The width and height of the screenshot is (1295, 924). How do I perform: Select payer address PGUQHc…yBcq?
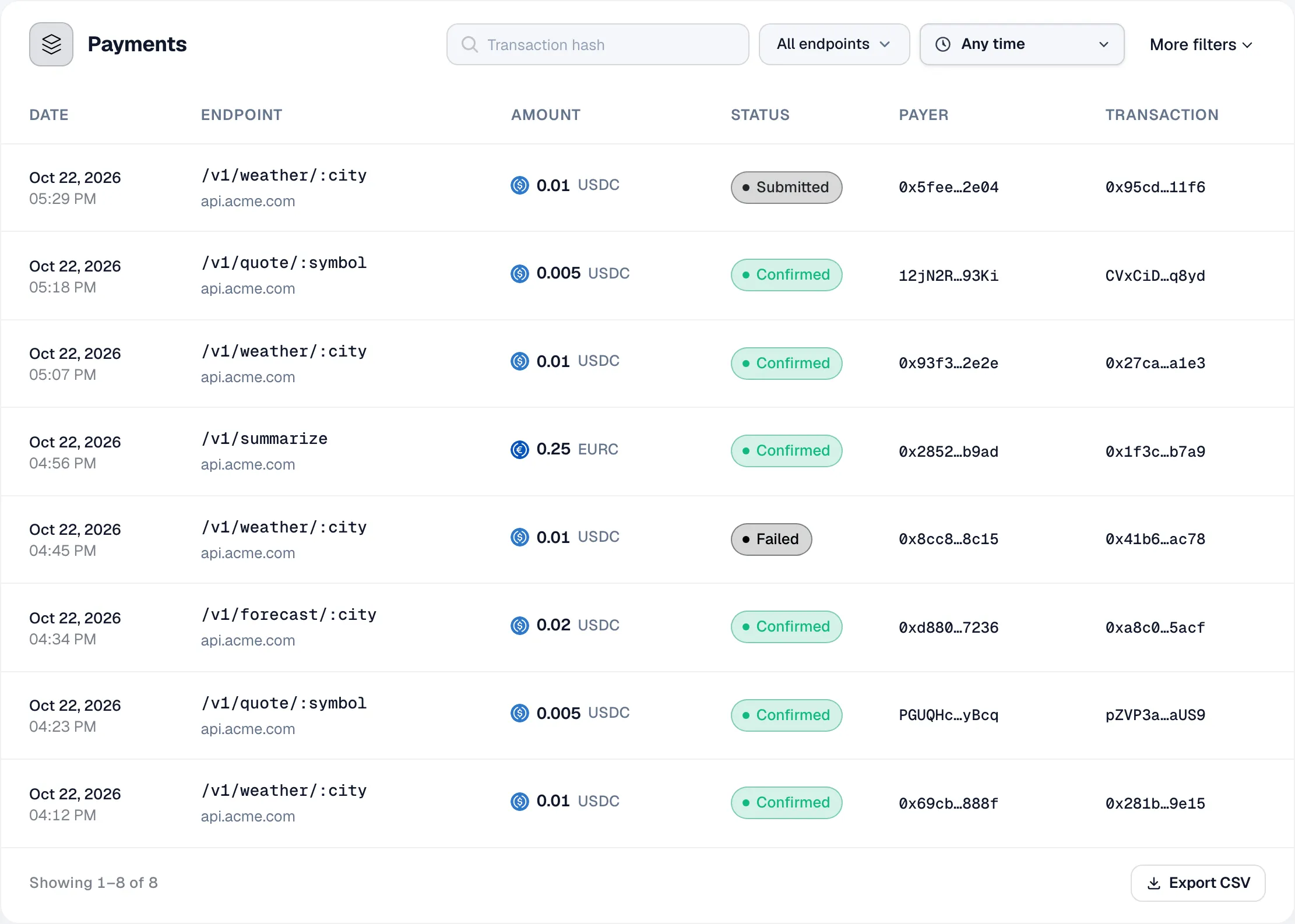click(948, 715)
